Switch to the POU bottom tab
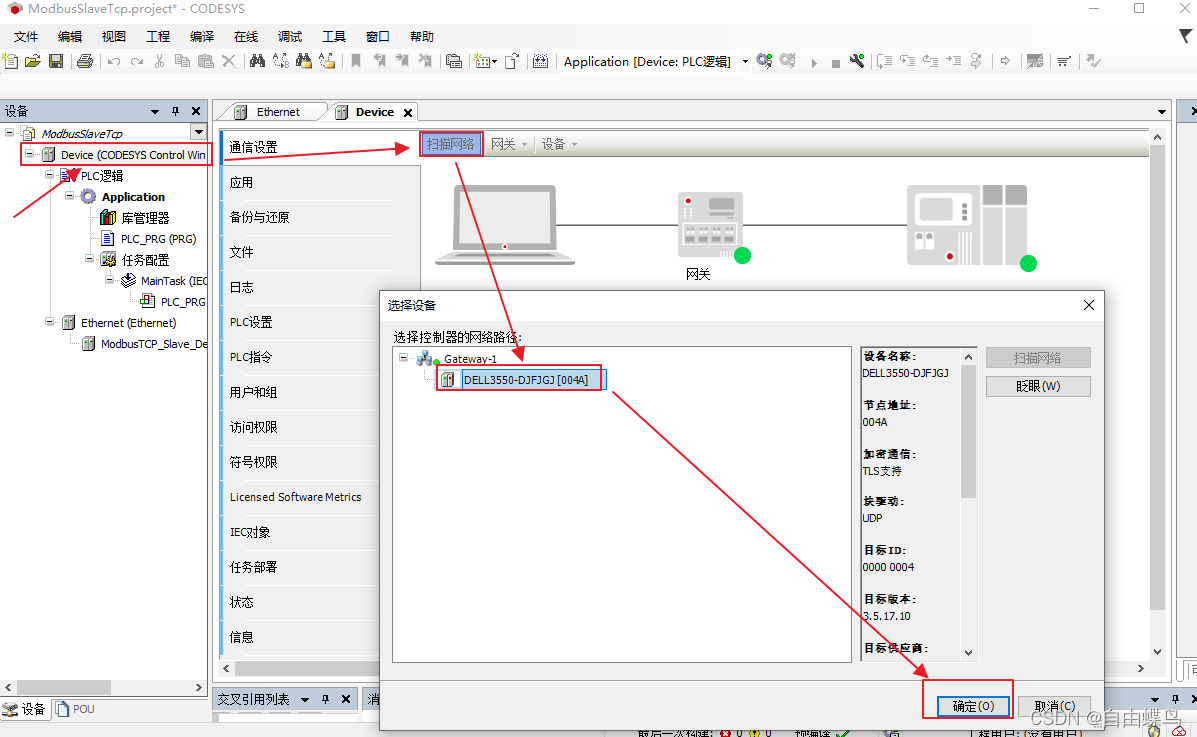1197x737 pixels. 75,709
